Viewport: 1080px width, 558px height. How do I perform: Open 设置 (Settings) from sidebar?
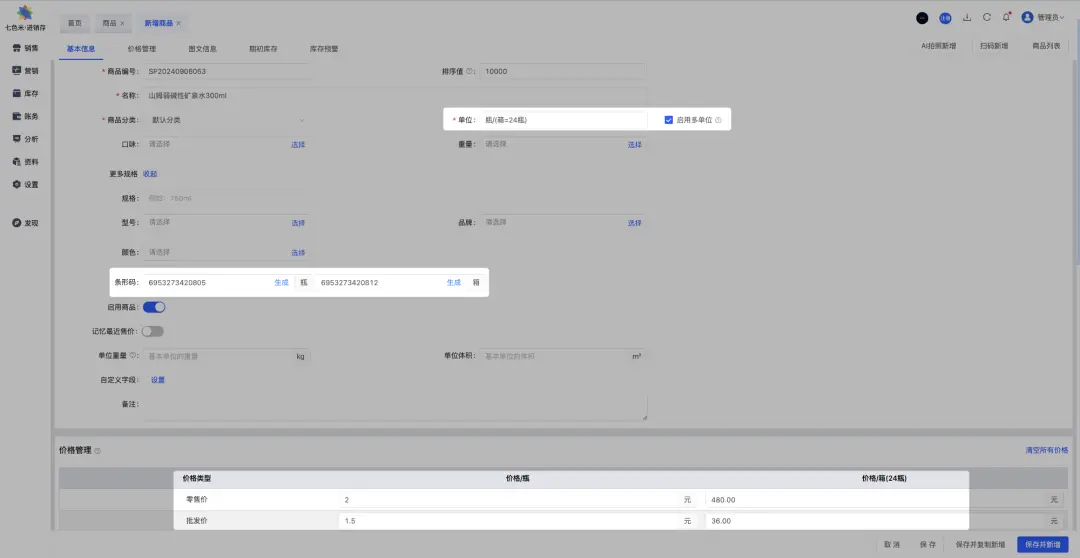[25, 185]
